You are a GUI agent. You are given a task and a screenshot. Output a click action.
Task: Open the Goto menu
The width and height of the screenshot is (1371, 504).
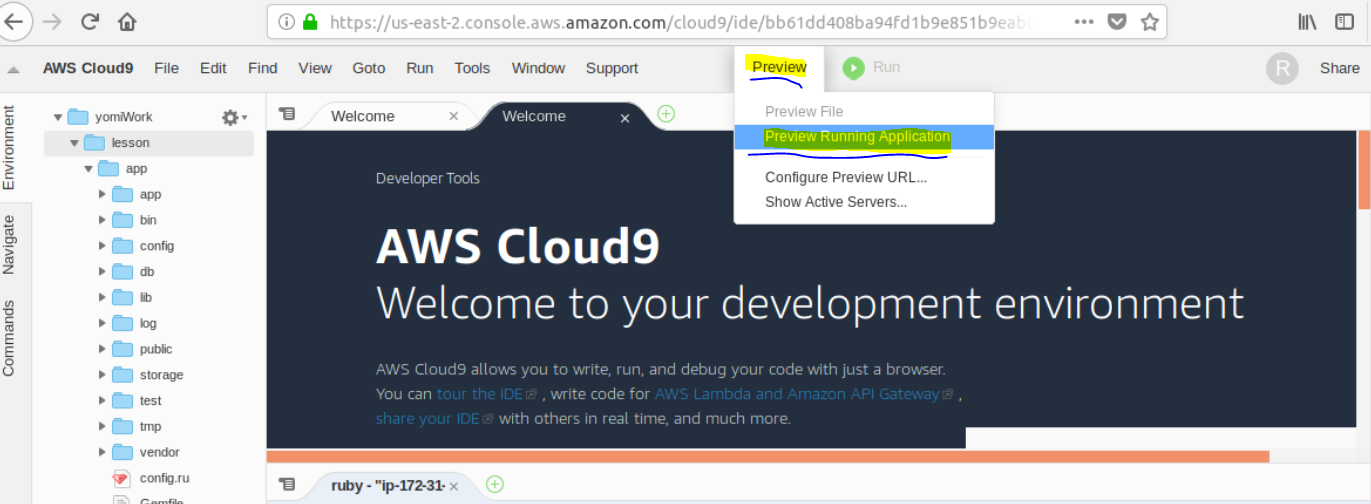pyautogui.click(x=369, y=68)
